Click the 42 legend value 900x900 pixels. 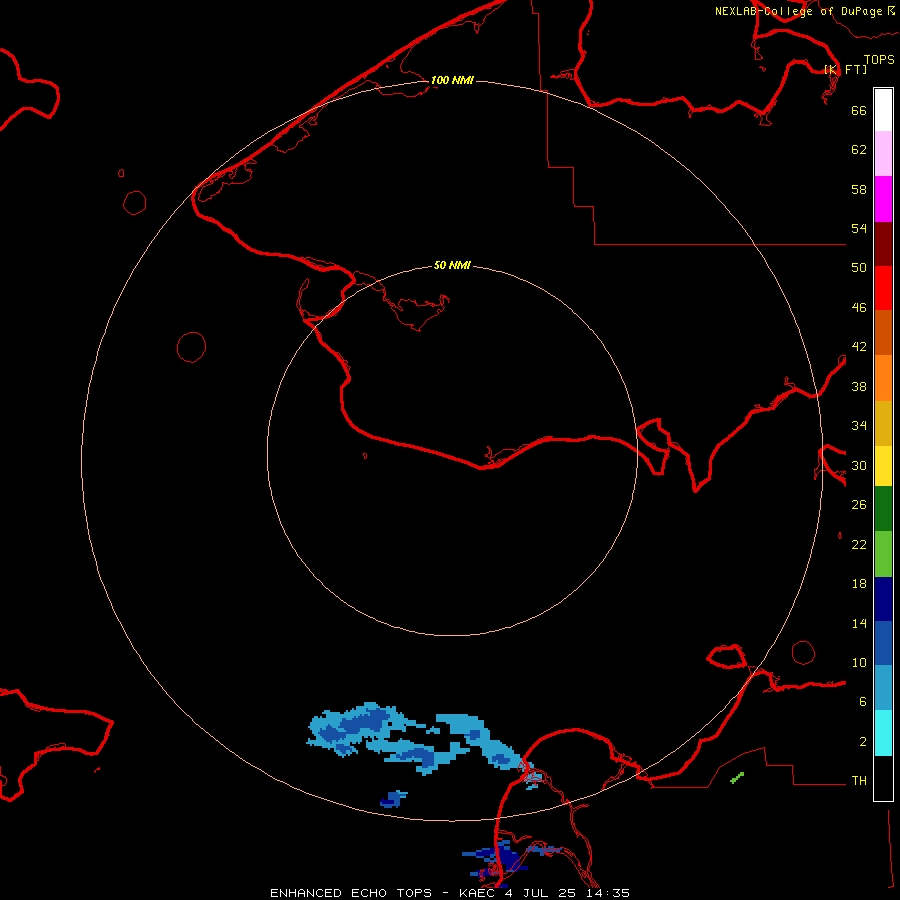pos(859,347)
